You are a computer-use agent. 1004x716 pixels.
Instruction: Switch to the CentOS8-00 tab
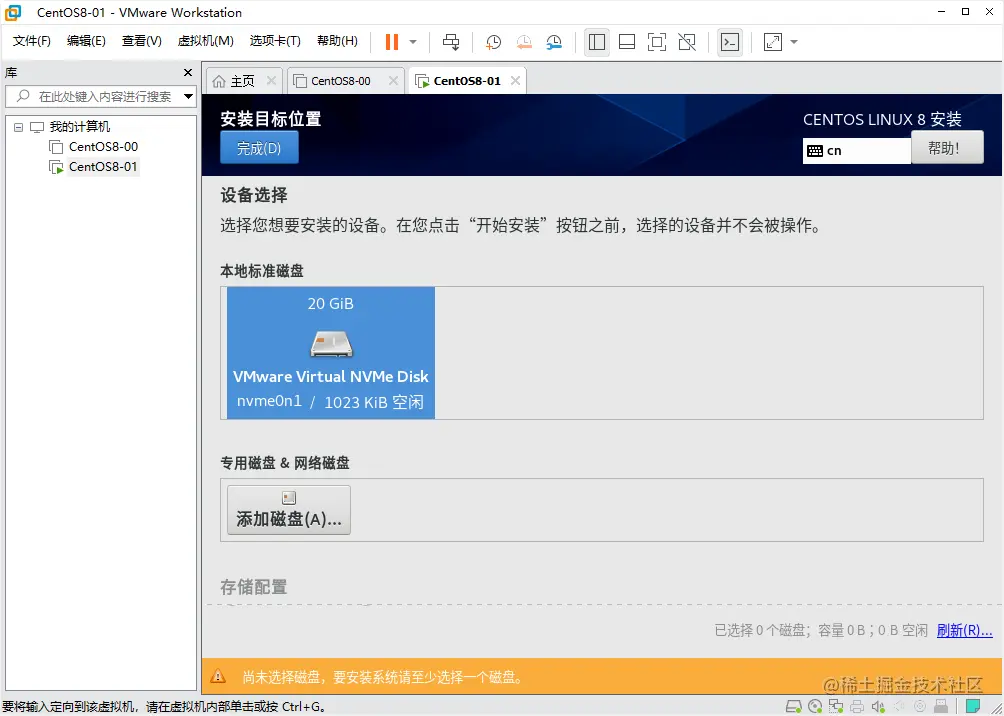point(344,80)
